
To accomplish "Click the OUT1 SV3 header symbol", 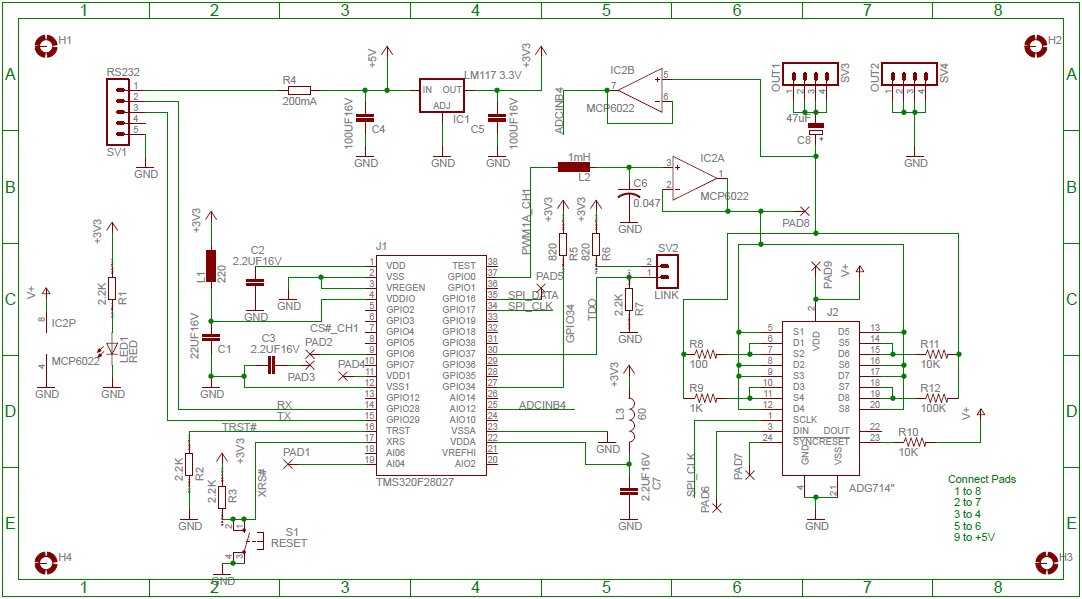I will click(x=812, y=75).
